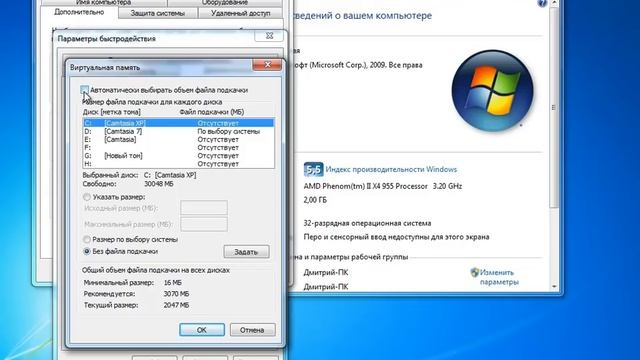Select 'Размер по выбору системы' radio option
Viewport: 640px width, 360px height.
tap(87, 239)
